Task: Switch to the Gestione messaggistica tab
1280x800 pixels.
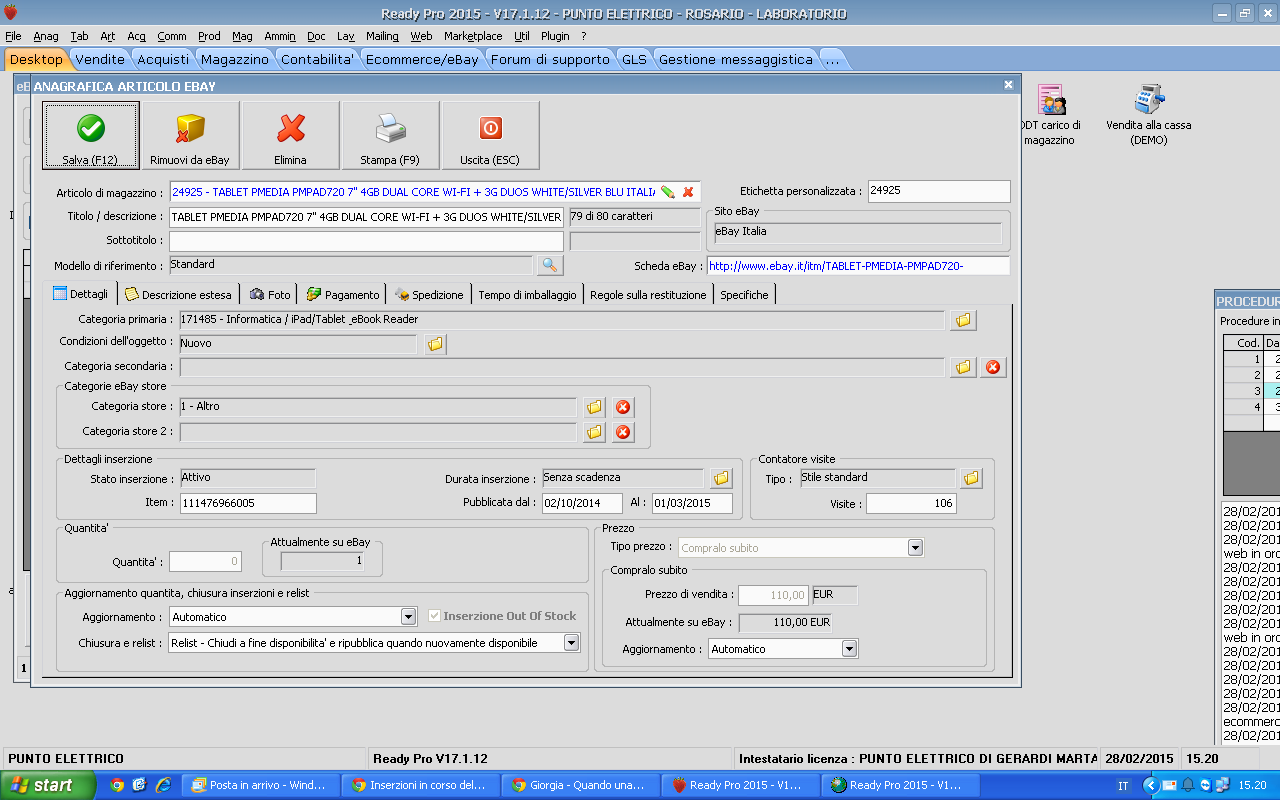Action: point(735,60)
